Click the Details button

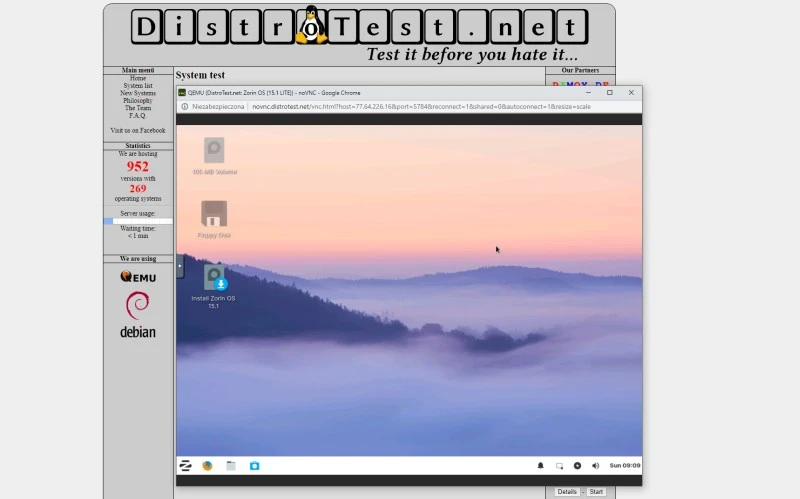point(567,491)
